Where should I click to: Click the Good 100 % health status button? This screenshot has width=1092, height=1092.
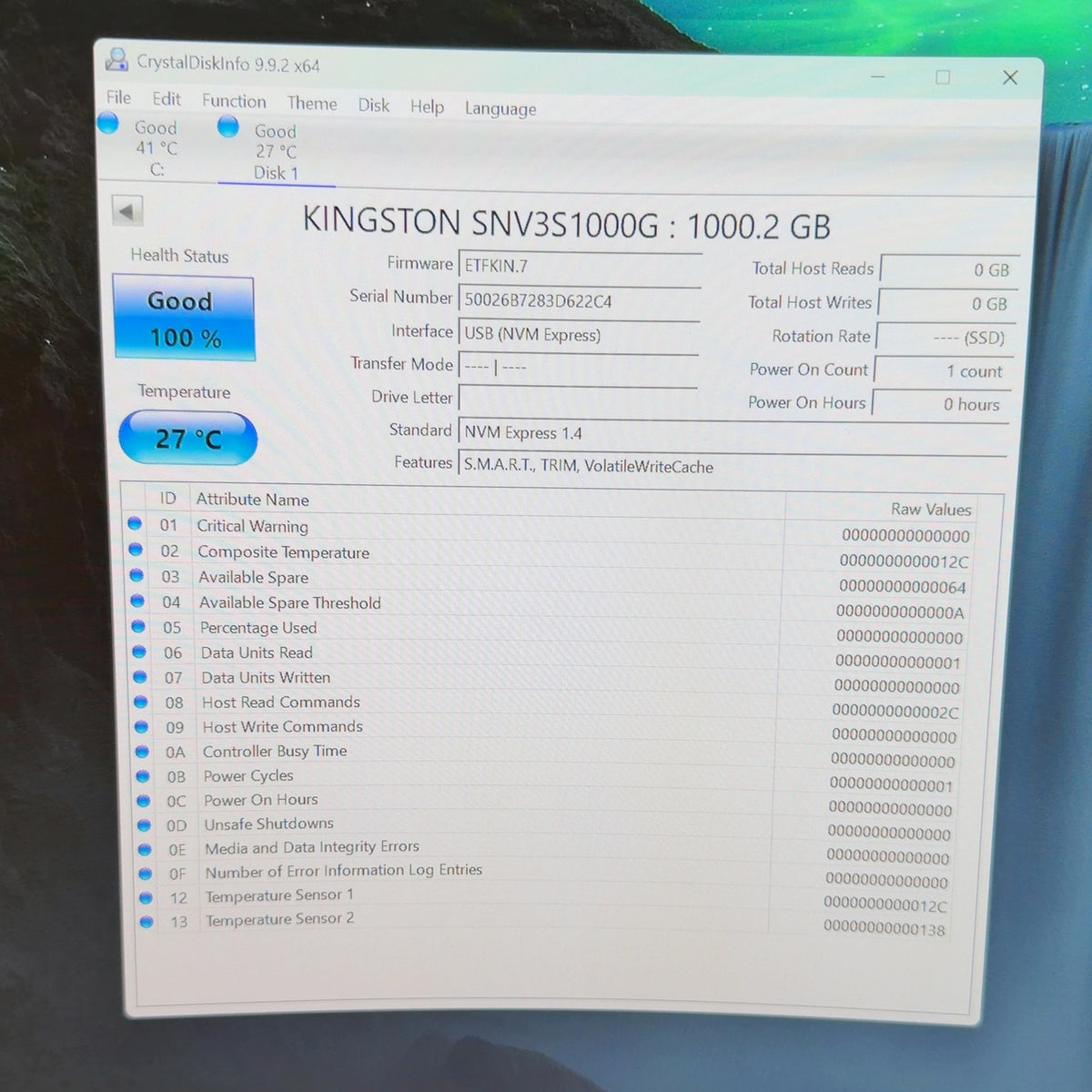pos(184,318)
